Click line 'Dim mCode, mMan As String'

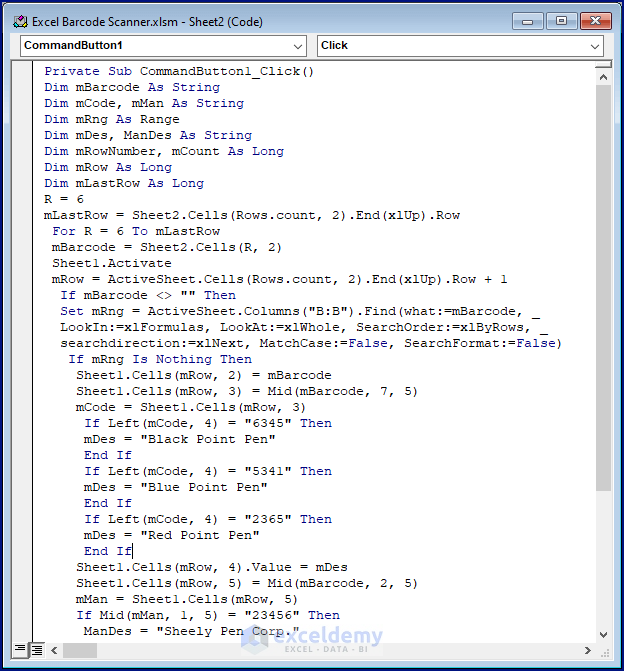144,103
